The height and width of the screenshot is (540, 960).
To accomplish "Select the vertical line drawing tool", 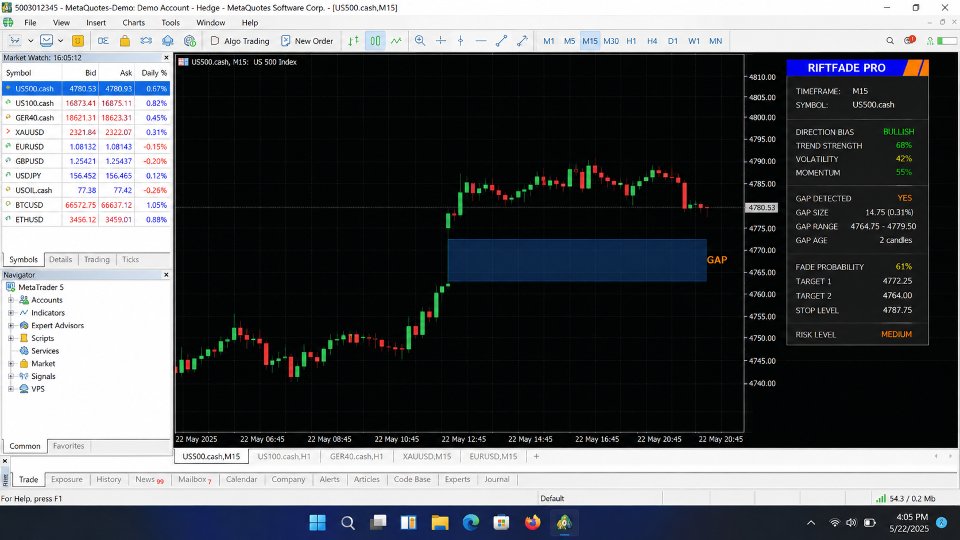I will click(461, 41).
